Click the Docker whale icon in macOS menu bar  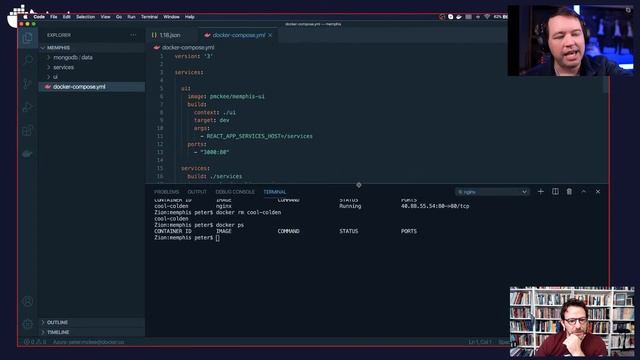click(x=459, y=17)
